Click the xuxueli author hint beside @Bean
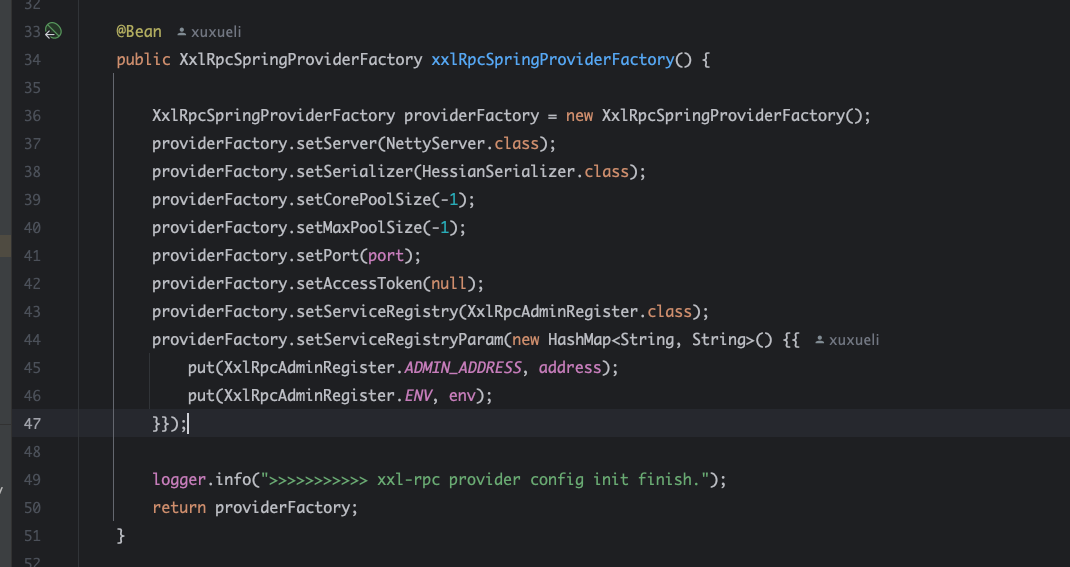The height and width of the screenshot is (567, 1070). point(209,32)
